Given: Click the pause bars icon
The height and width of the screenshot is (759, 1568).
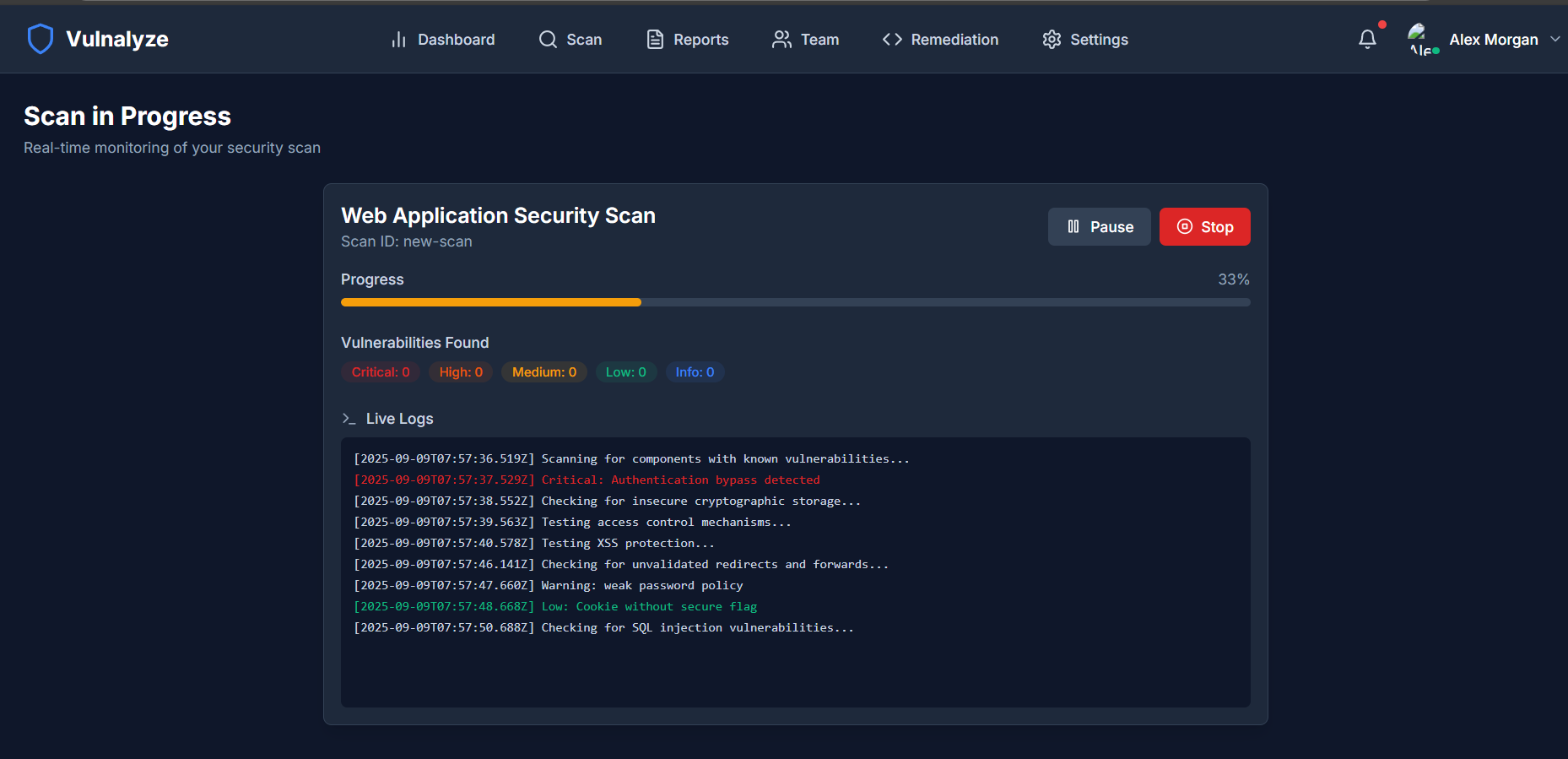Looking at the screenshot, I should (1073, 226).
